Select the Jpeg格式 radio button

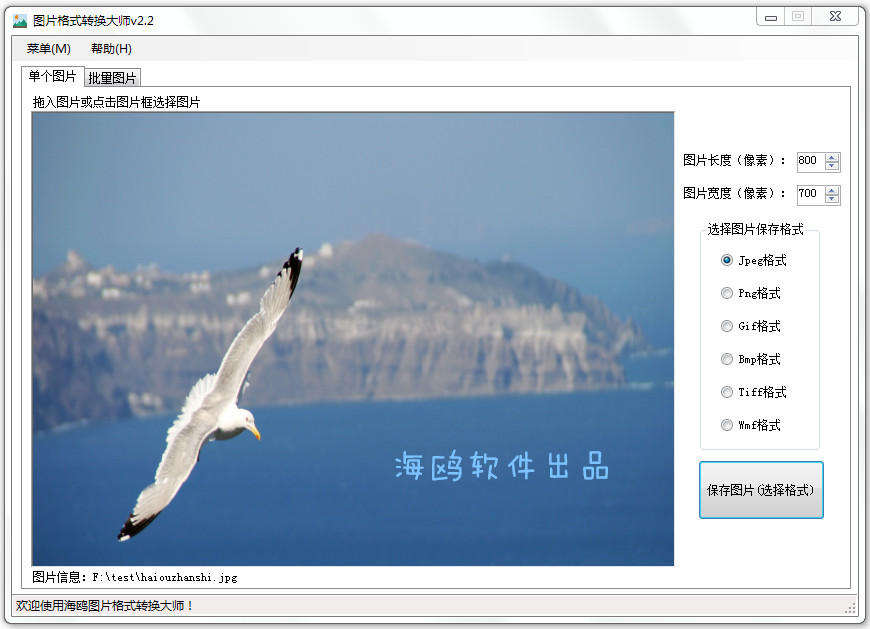click(727, 260)
